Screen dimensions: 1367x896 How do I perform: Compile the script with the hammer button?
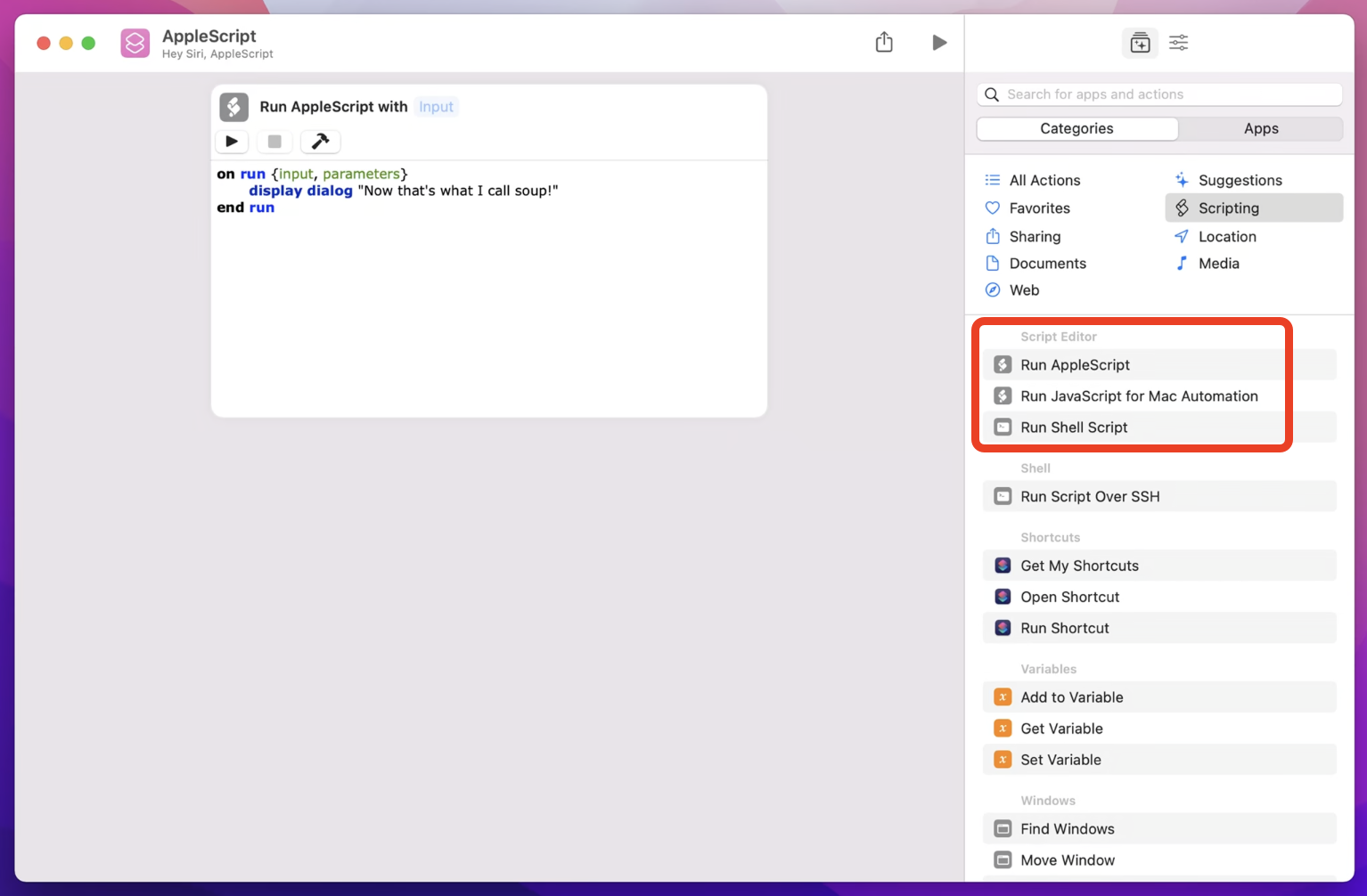coord(320,141)
